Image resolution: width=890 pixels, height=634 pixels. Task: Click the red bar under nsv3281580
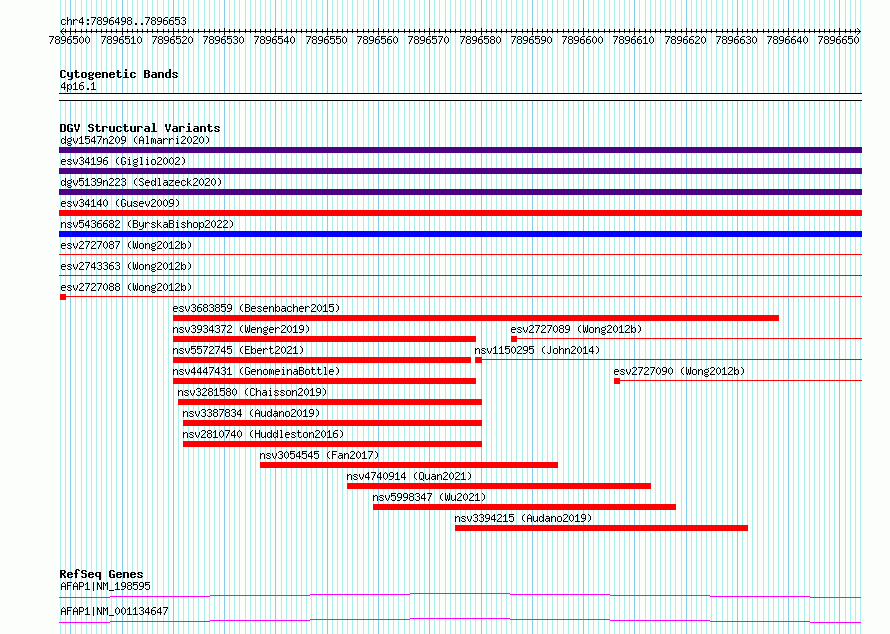pos(330,402)
